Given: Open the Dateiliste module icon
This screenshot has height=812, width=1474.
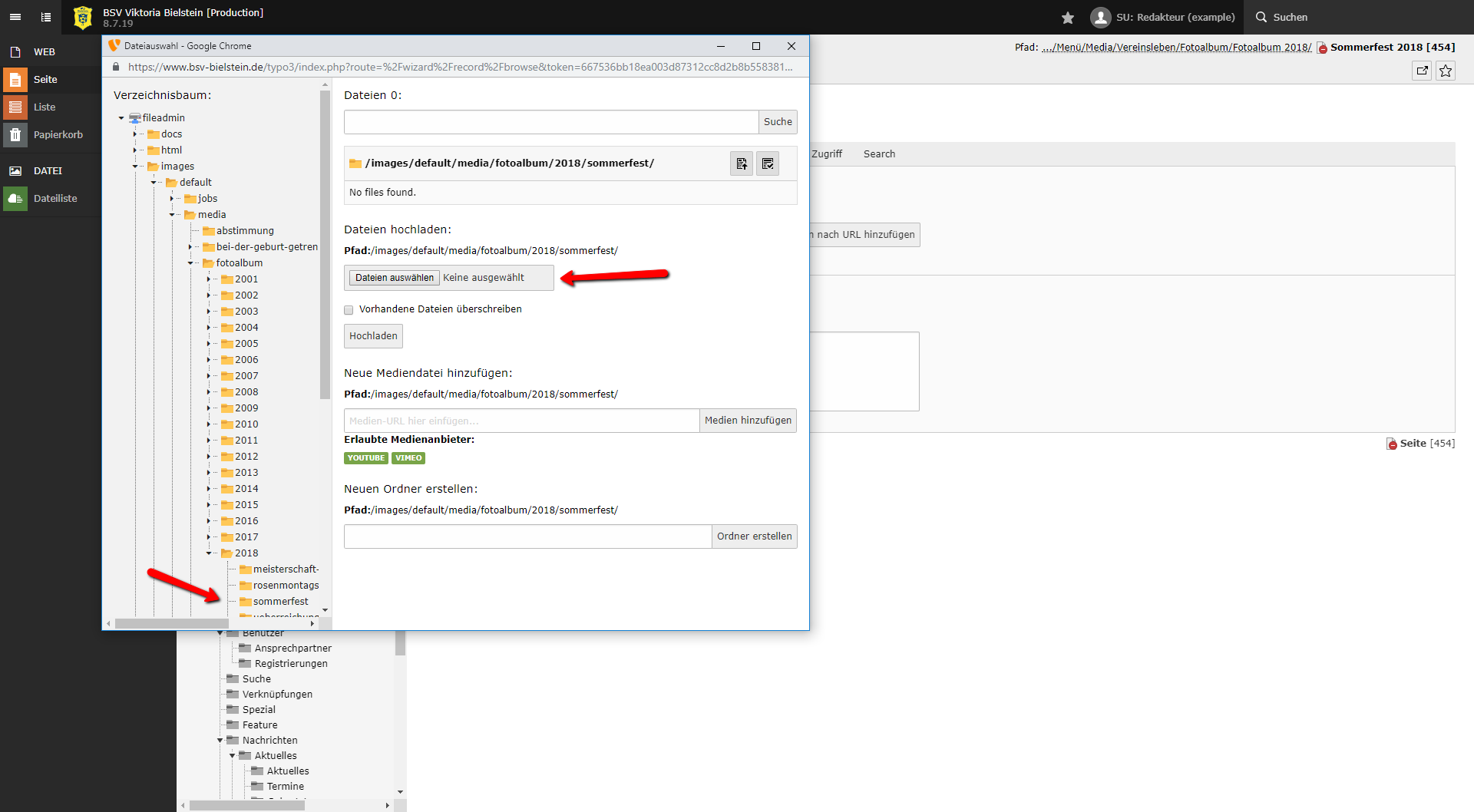Looking at the screenshot, I should click(15, 199).
